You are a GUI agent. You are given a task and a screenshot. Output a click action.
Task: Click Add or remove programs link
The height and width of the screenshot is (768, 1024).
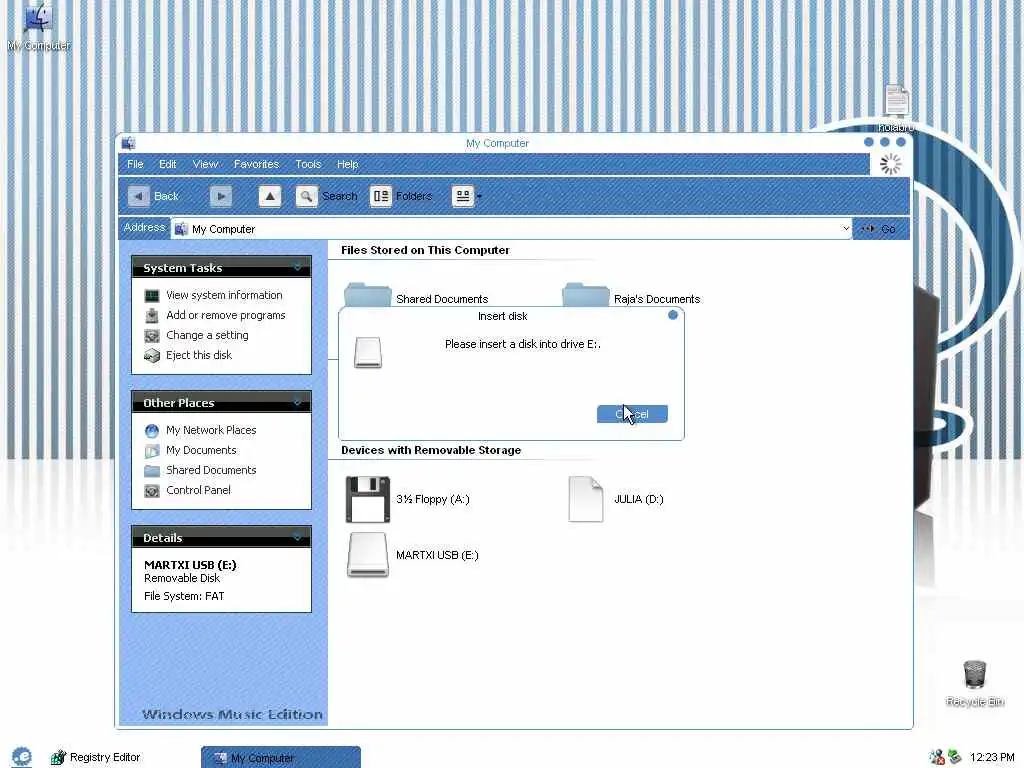(x=225, y=315)
